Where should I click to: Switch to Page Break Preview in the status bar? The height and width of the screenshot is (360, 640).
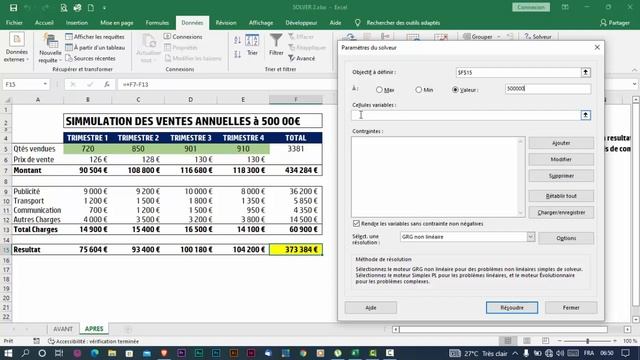[x=545, y=341]
